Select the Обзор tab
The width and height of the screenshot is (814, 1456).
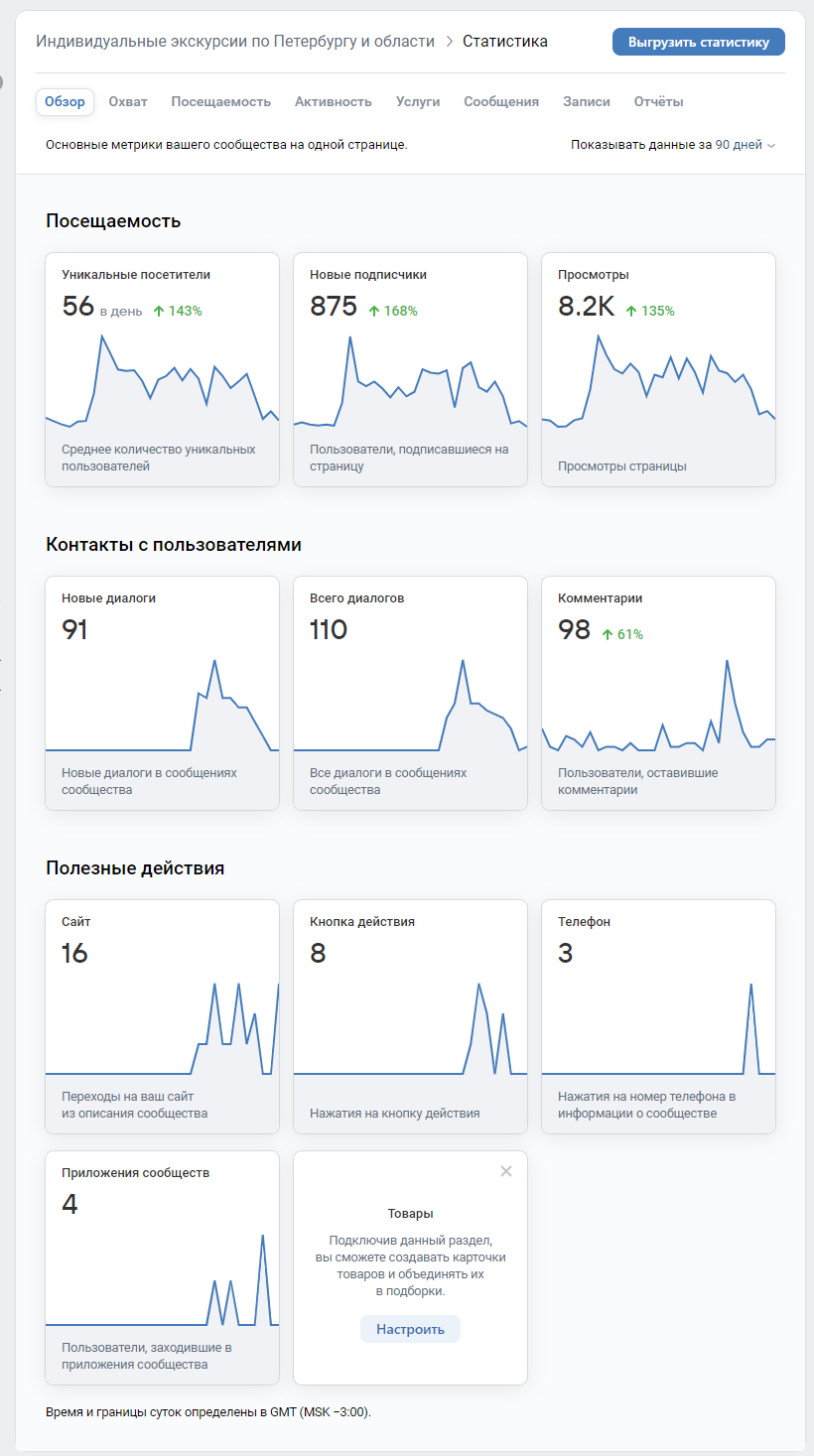pos(65,101)
